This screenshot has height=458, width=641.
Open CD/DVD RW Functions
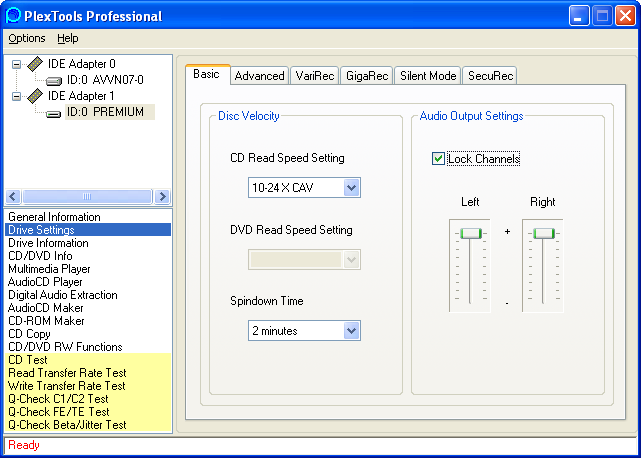pos(88,347)
